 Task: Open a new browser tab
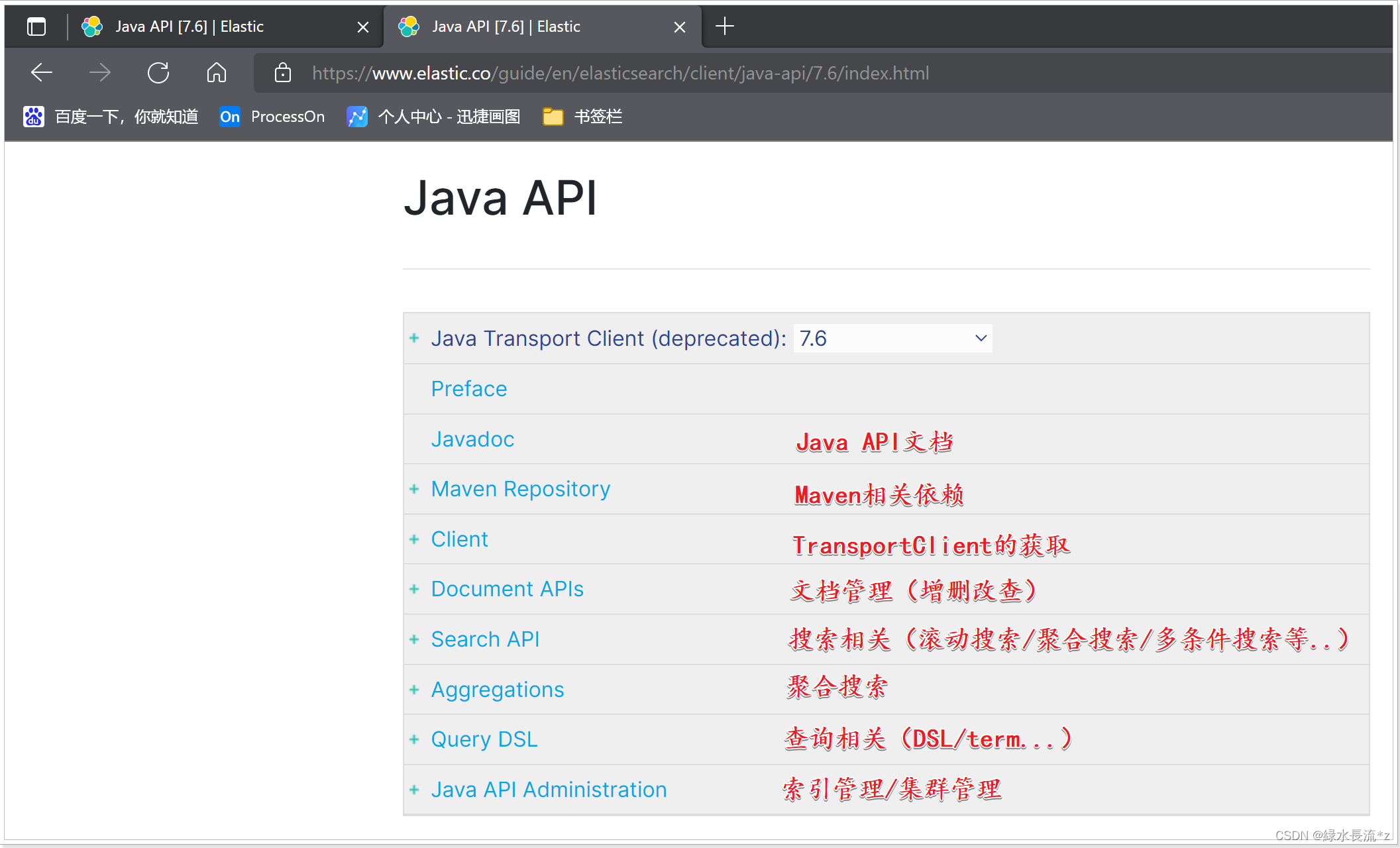click(x=725, y=26)
